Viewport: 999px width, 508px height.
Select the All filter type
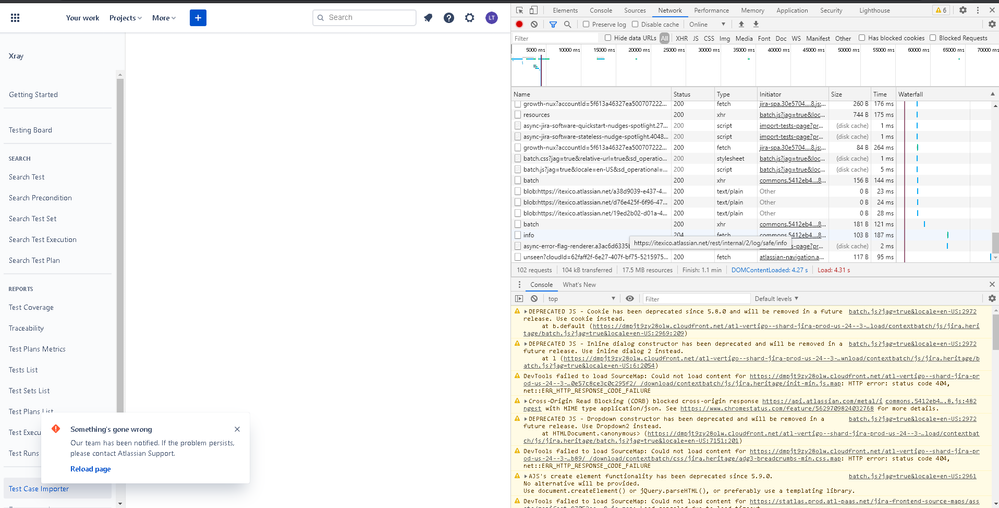tap(665, 38)
